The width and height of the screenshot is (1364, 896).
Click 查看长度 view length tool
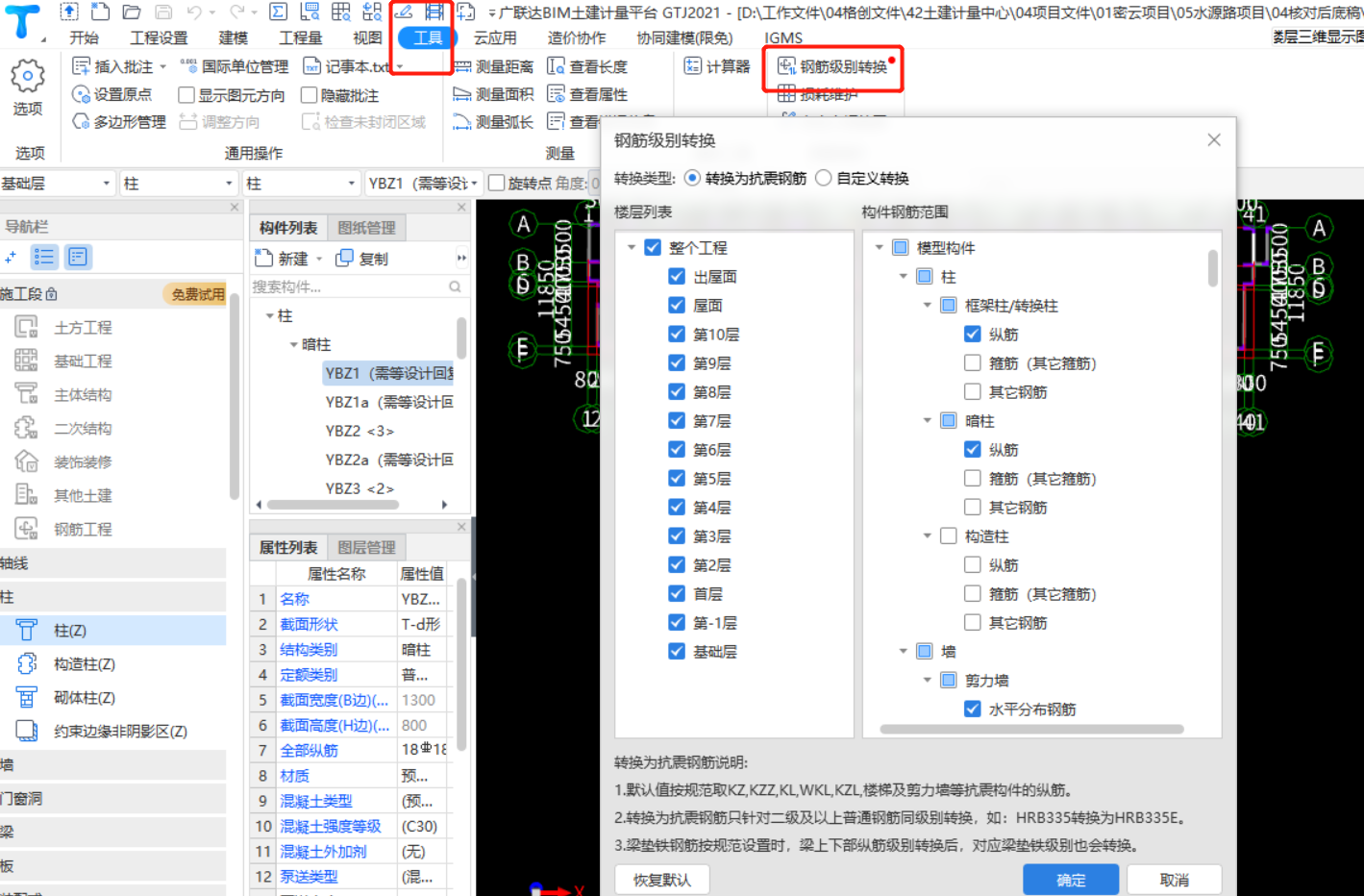click(x=587, y=66)
